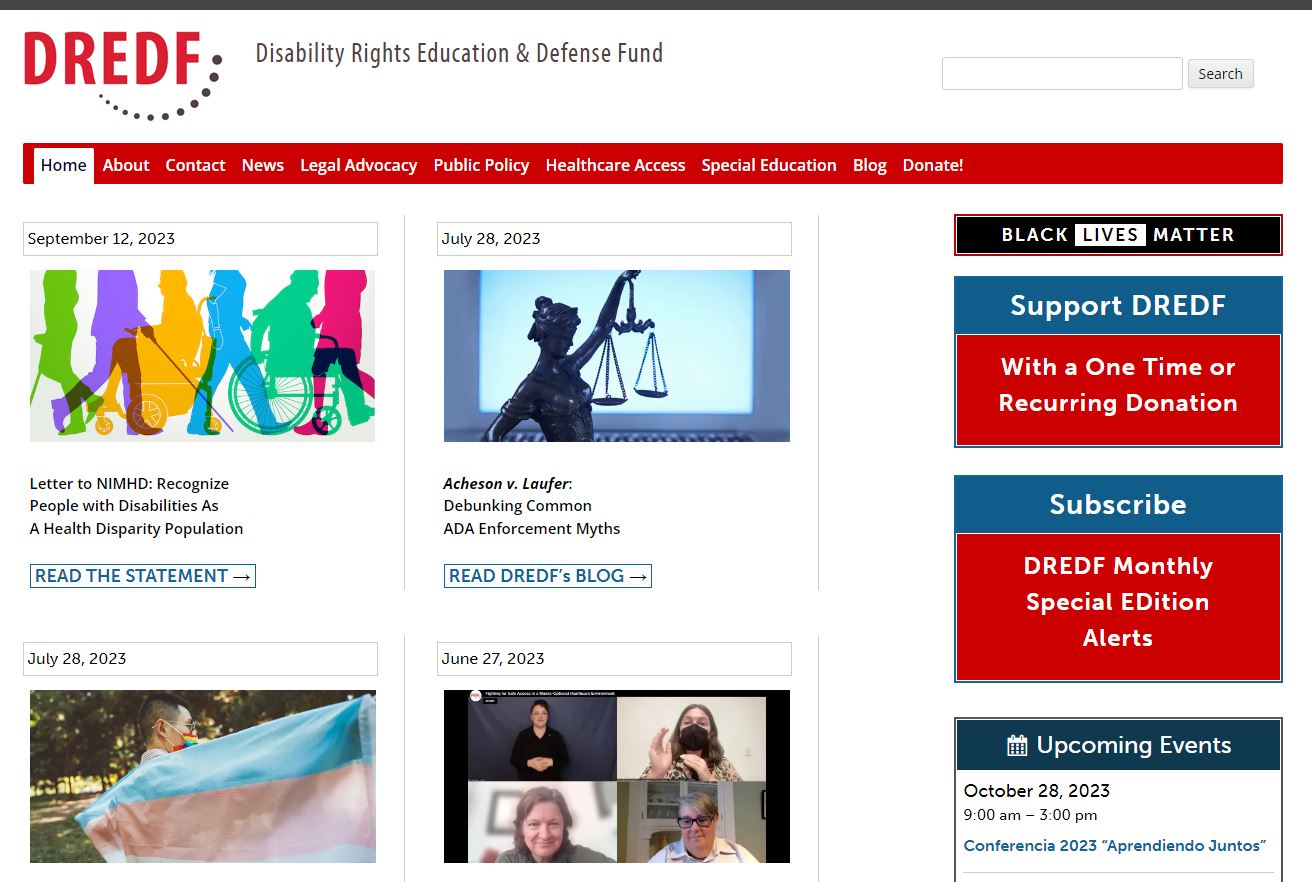Click the Search button
Viewport: 1312px width, 882px height.
[x=1220, y=73]
